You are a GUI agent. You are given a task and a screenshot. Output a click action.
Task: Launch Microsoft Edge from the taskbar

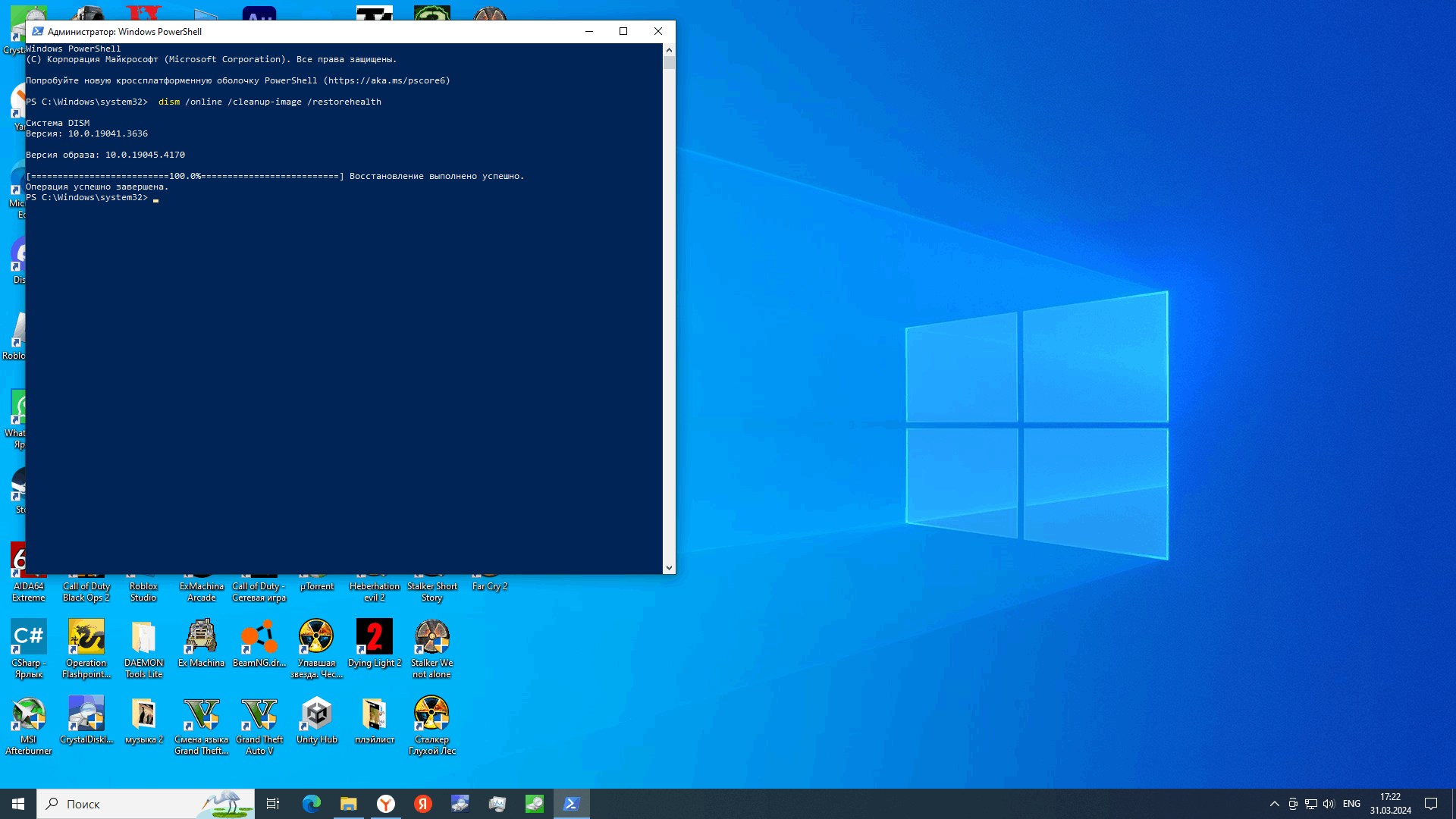click(x=311, y=804)
